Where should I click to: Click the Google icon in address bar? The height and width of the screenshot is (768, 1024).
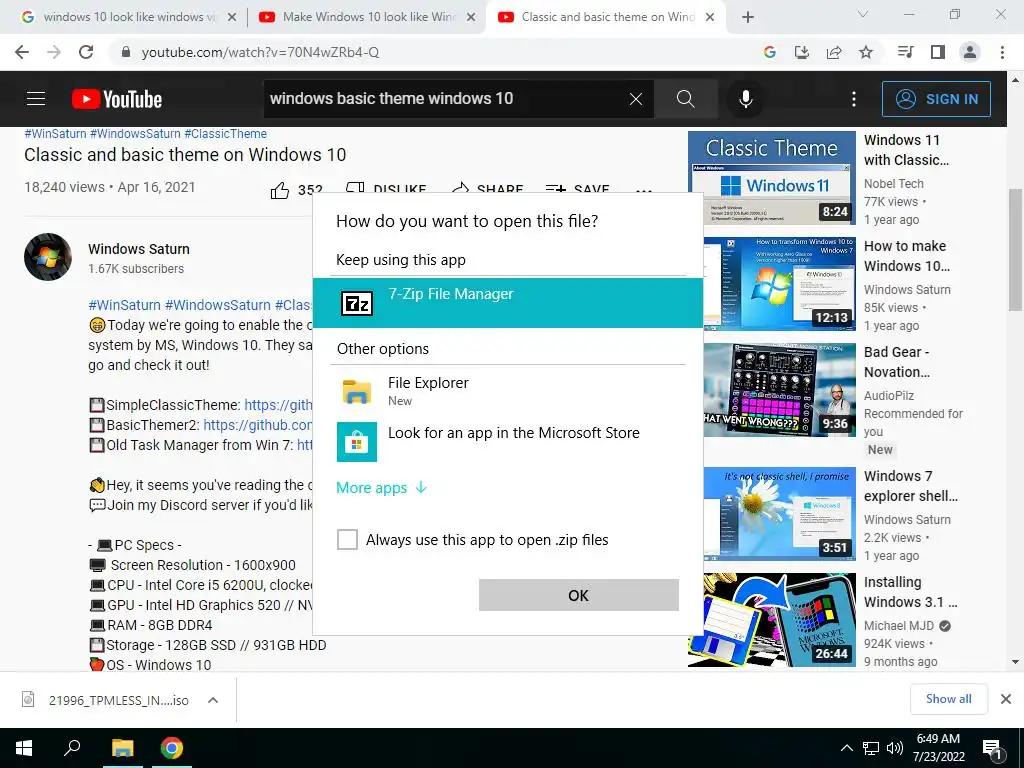(x=770, y=52)
